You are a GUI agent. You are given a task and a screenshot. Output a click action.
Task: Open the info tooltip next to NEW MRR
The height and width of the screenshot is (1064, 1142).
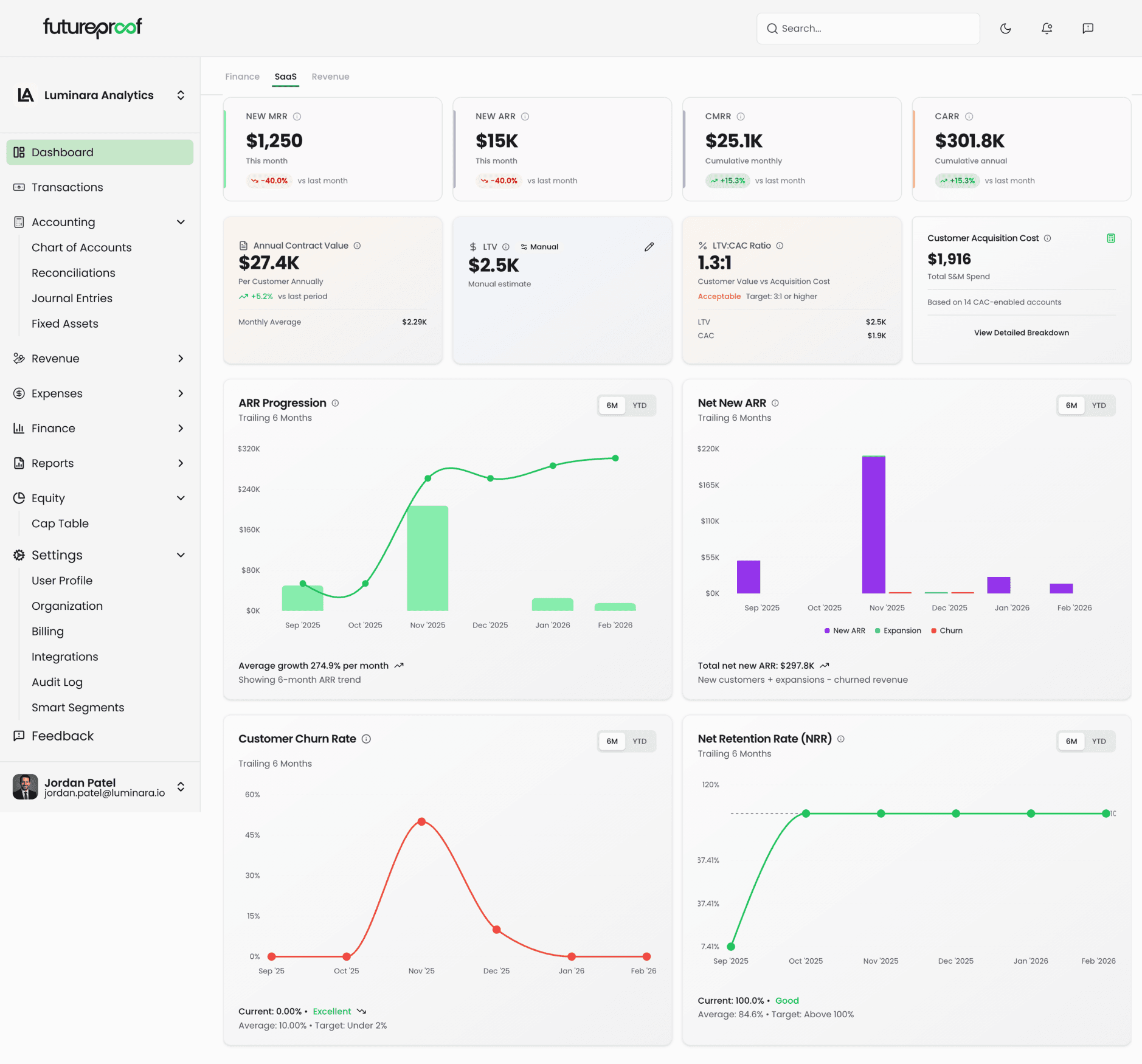[x=297, y=116]
